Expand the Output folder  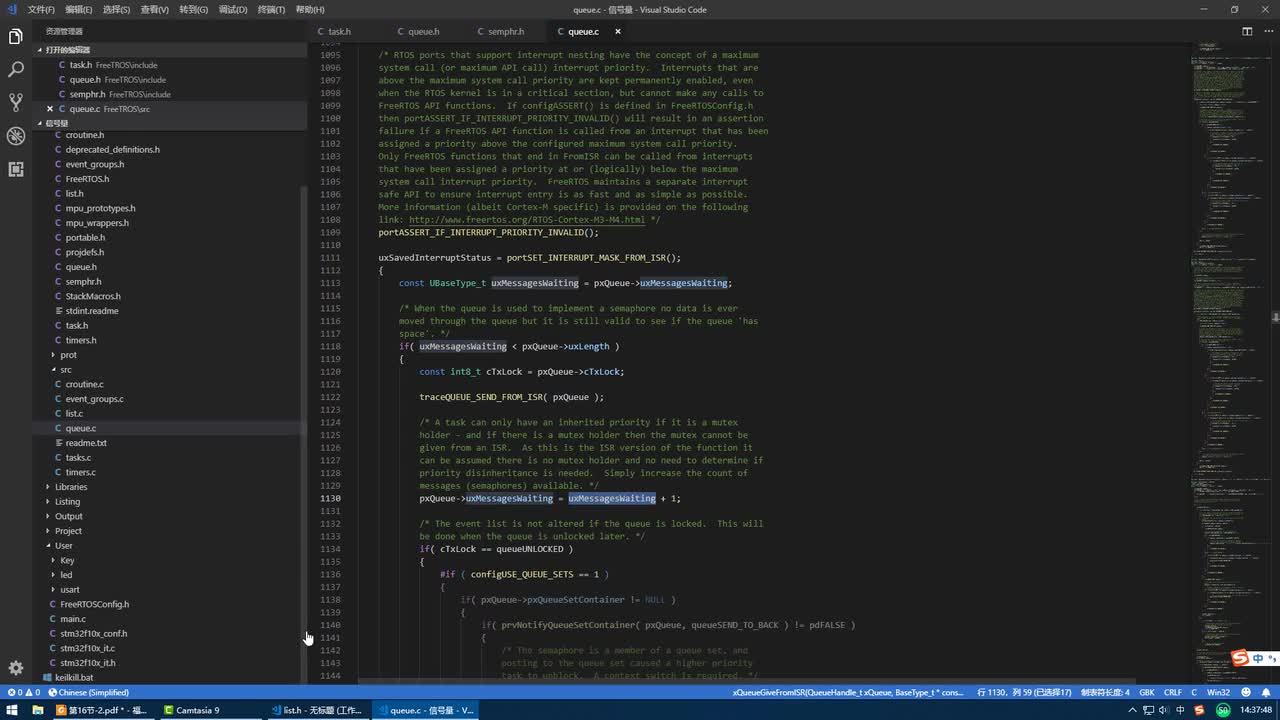(x=69, y=516)
